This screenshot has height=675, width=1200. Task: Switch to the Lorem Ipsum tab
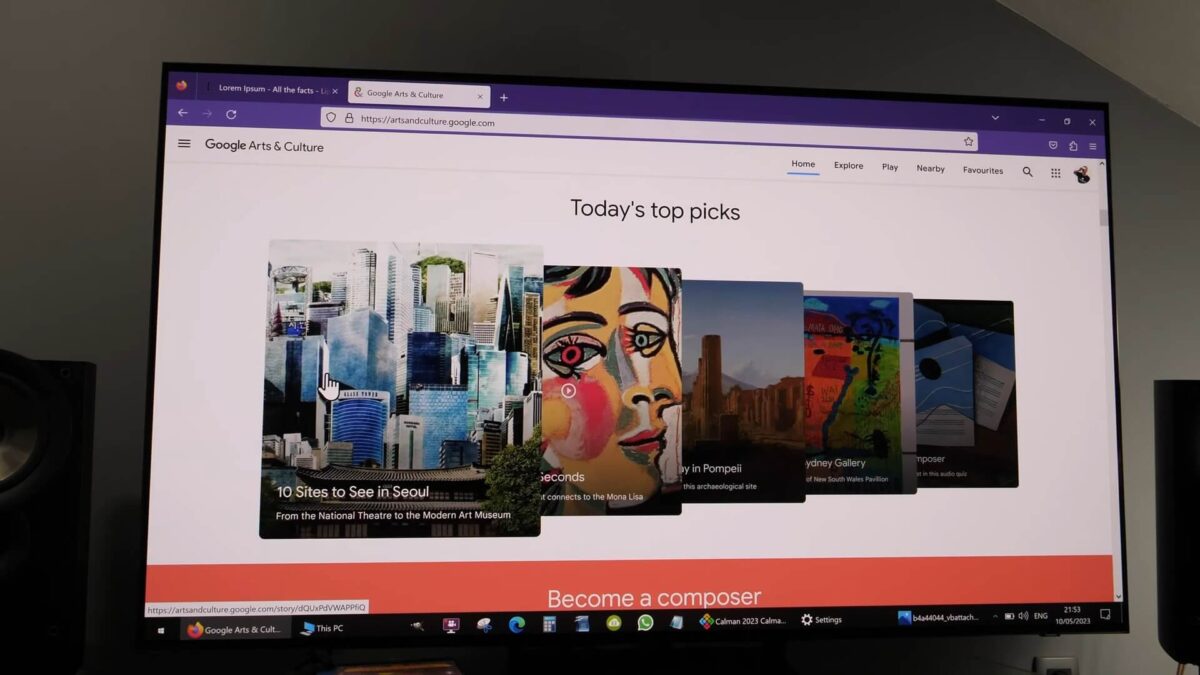point(266,90)
